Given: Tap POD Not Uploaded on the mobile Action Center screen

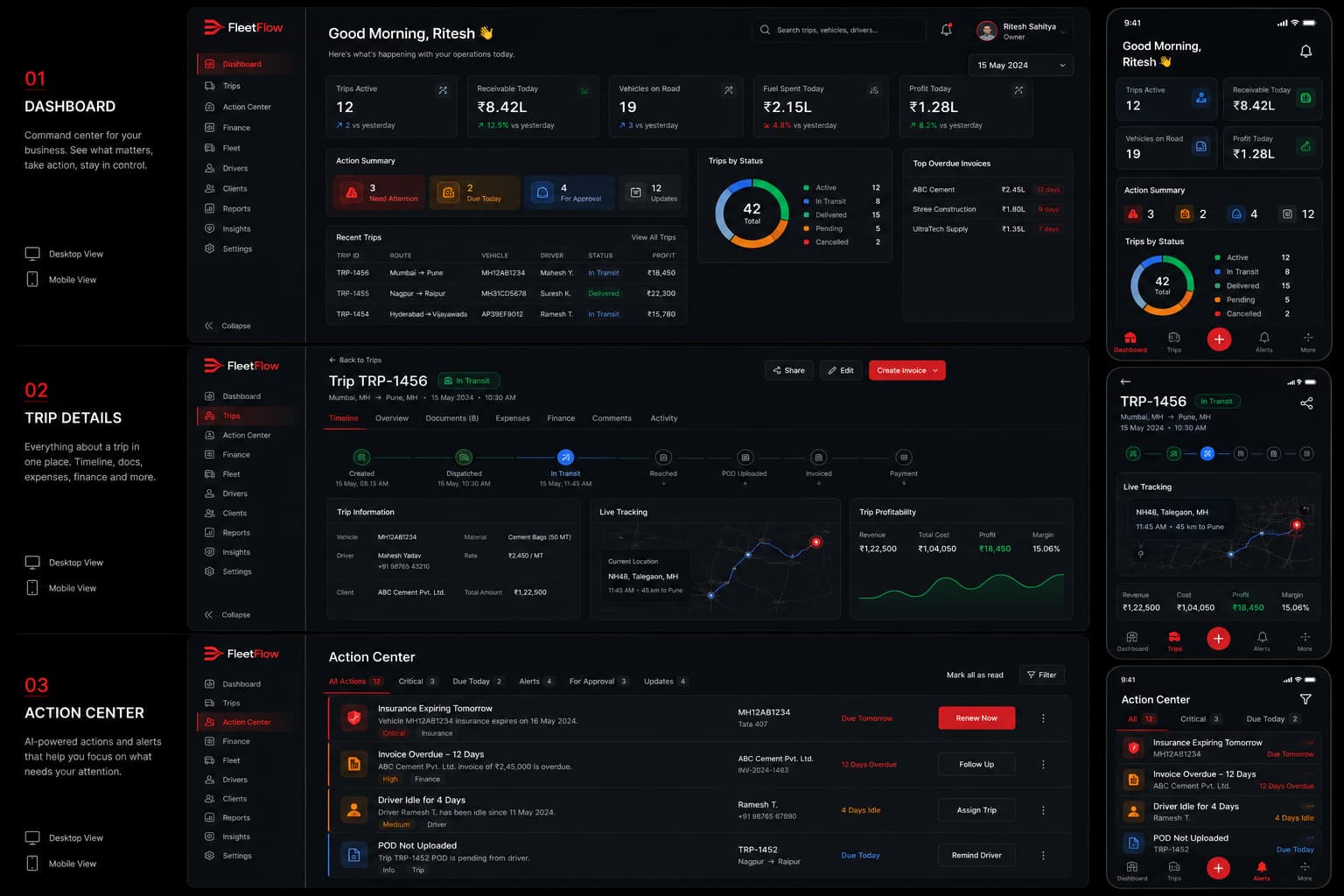Looking at the screenshot, I should click(x=1218, y=843).
